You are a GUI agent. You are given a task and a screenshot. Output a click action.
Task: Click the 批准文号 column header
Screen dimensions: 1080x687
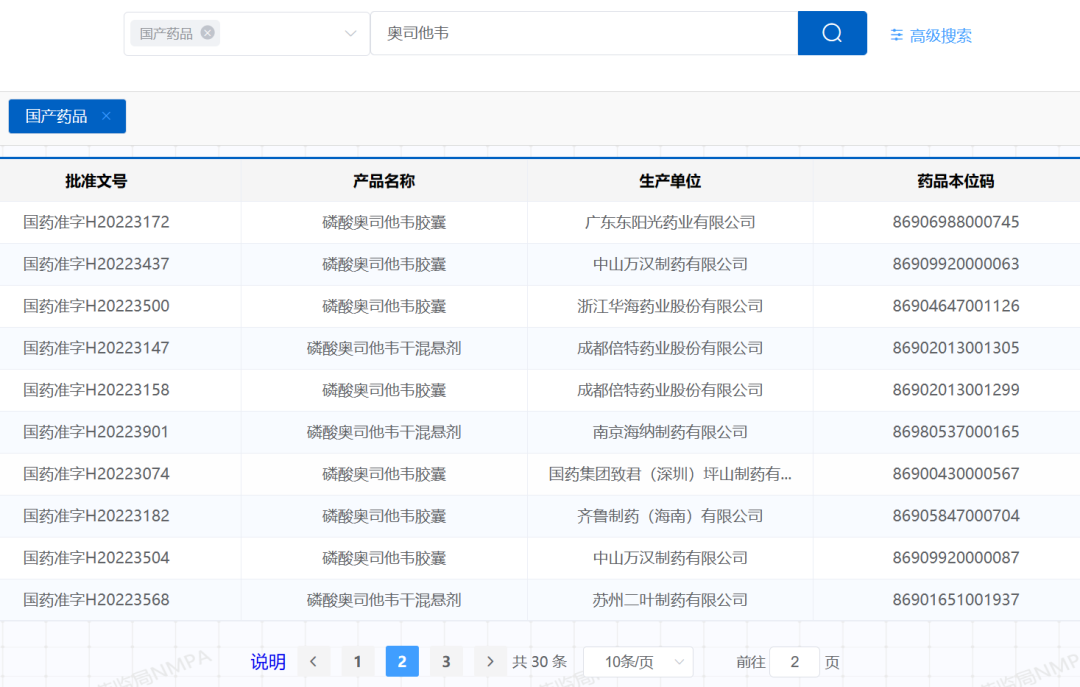coord(96,181)
